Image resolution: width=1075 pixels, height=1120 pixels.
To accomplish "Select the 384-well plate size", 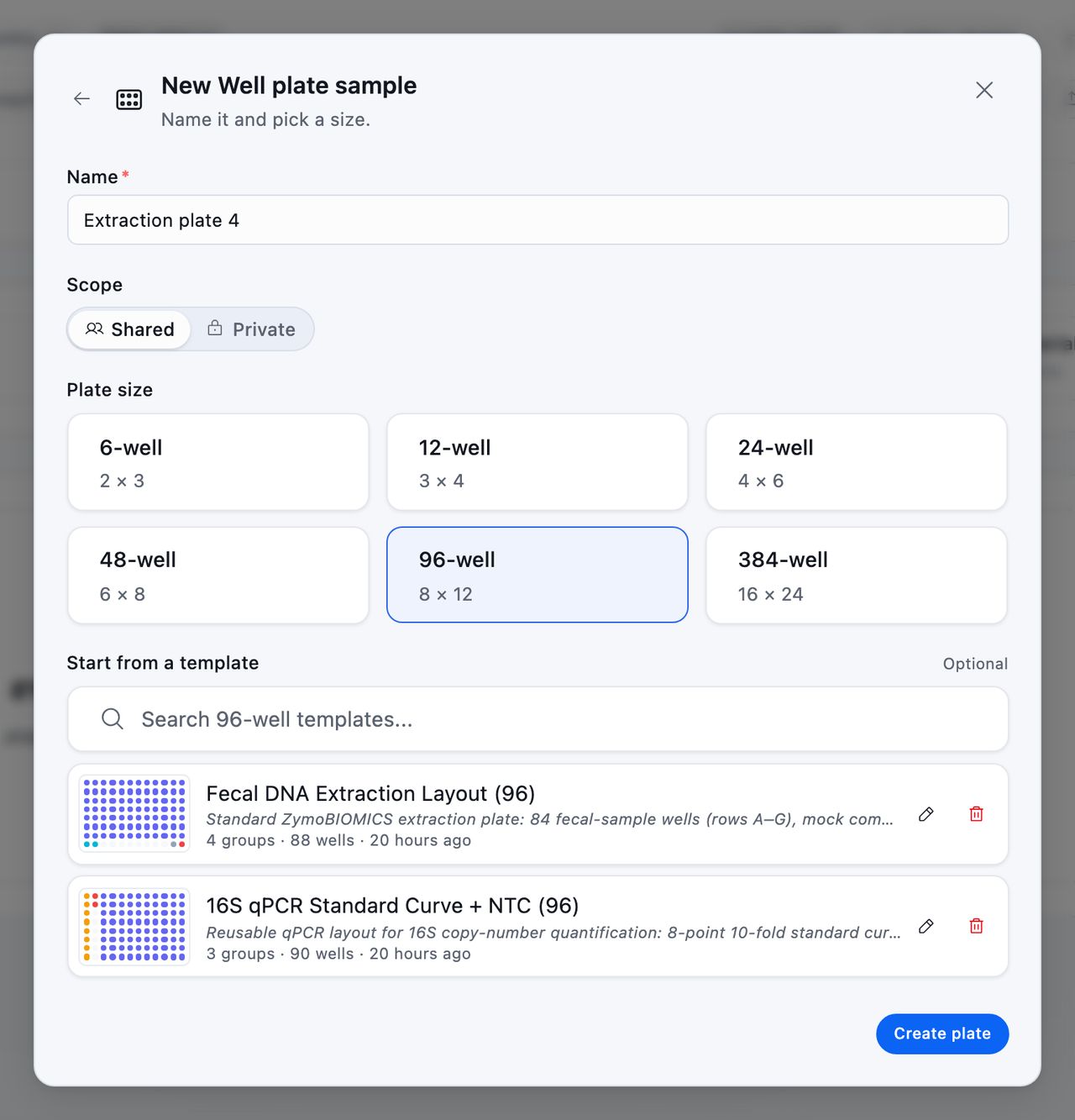I will 857,576.
